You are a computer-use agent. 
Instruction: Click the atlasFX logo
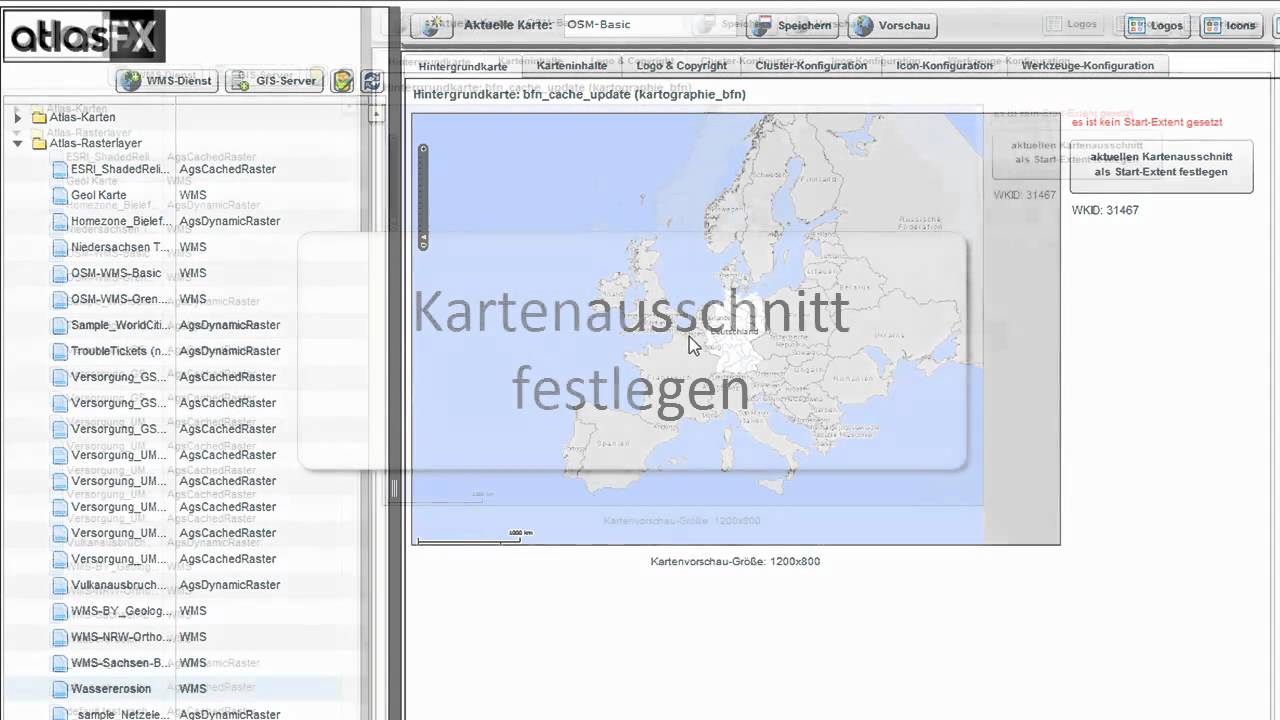pyautogui.click(x=85, y=36)
